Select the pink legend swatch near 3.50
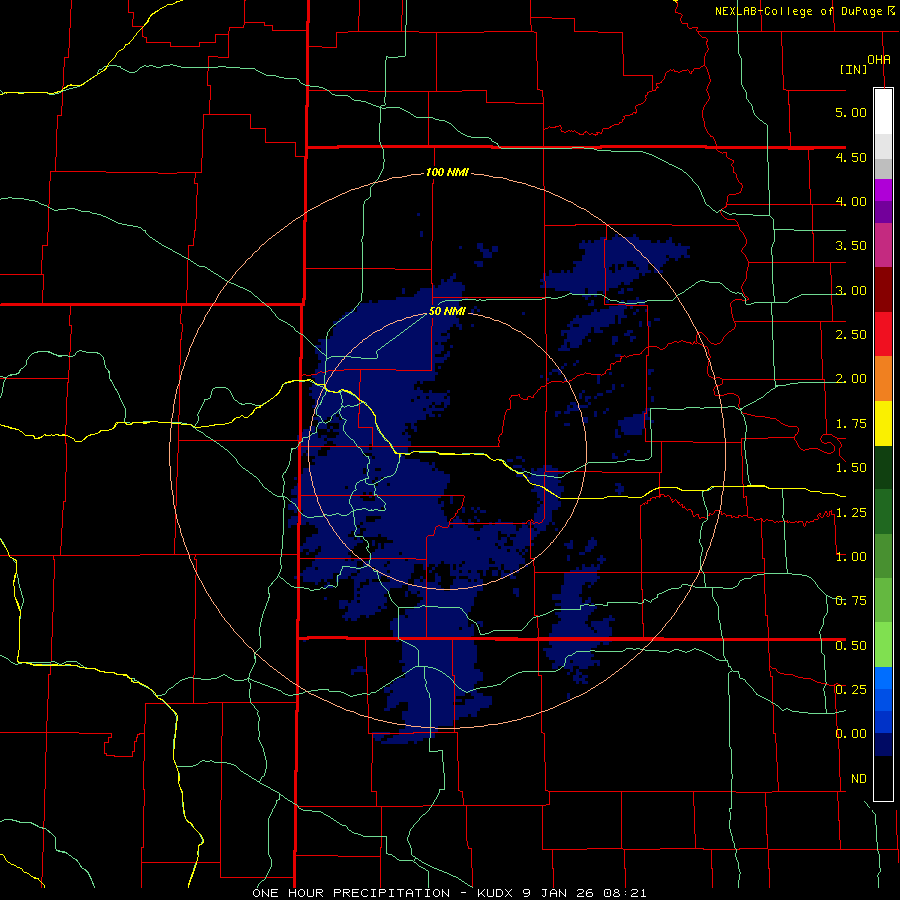This screenshot has width=900, height=900. point(883,245)
